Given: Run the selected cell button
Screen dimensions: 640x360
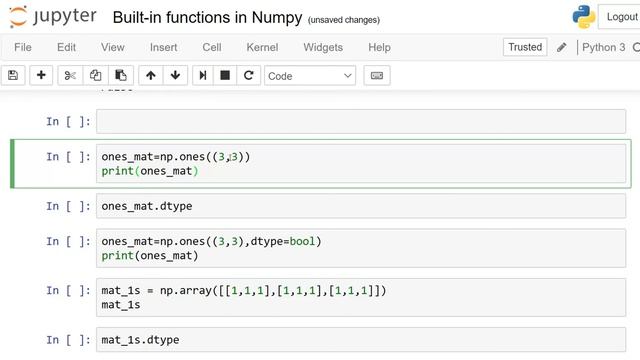Looking at the screenshot, I should click(203, 76).
